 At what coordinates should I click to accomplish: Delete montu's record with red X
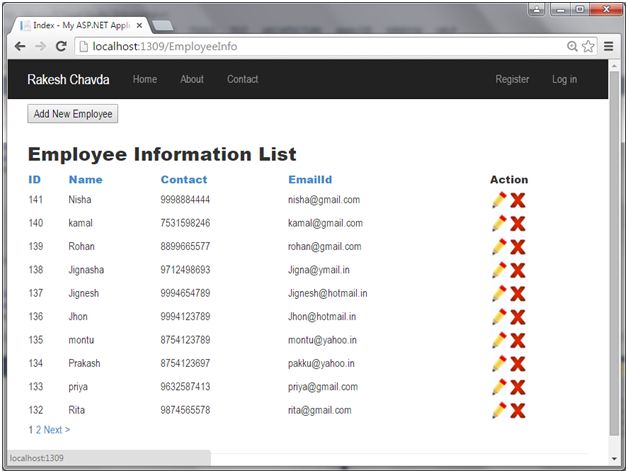tap(518, 340)
